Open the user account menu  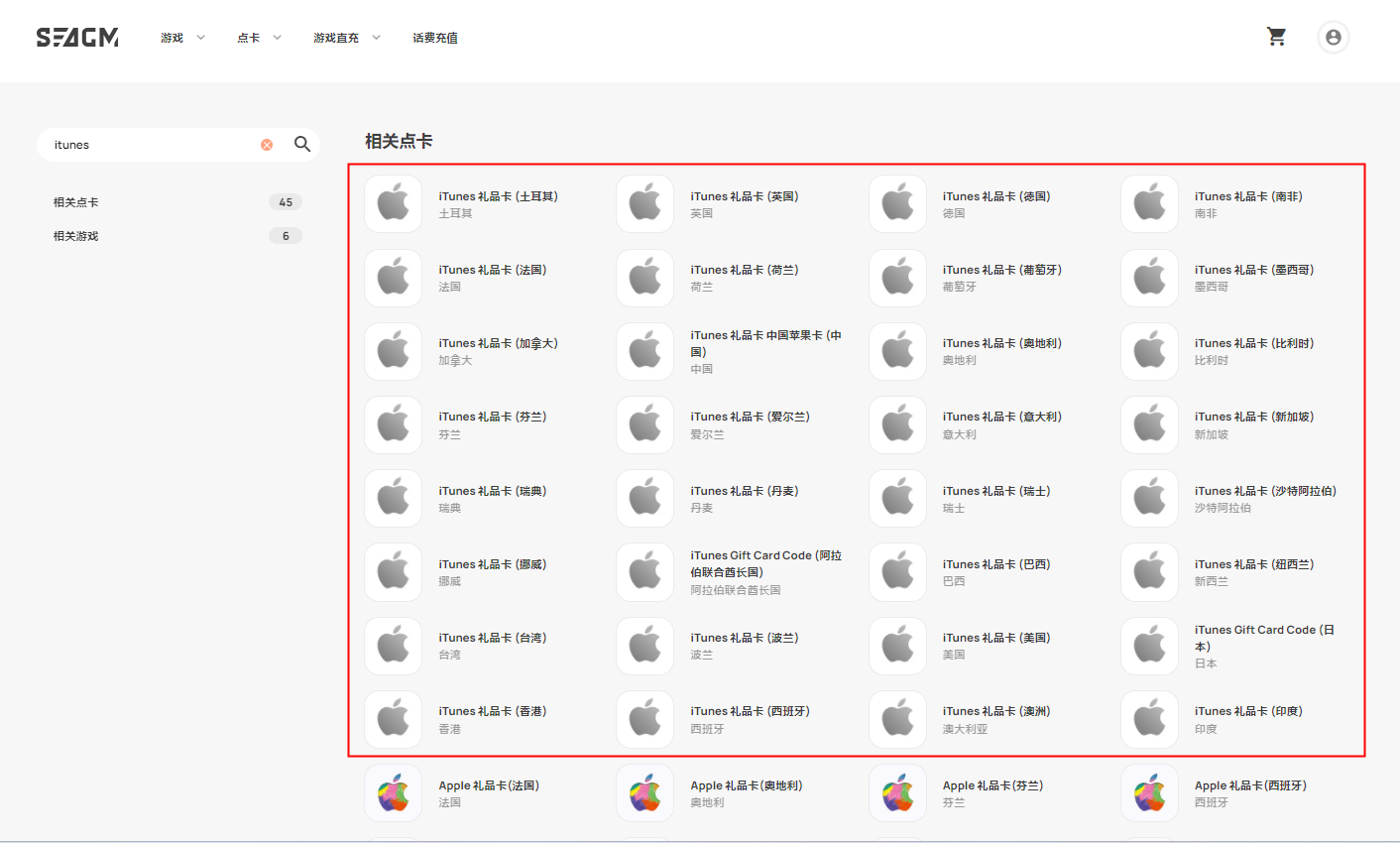1334,37
